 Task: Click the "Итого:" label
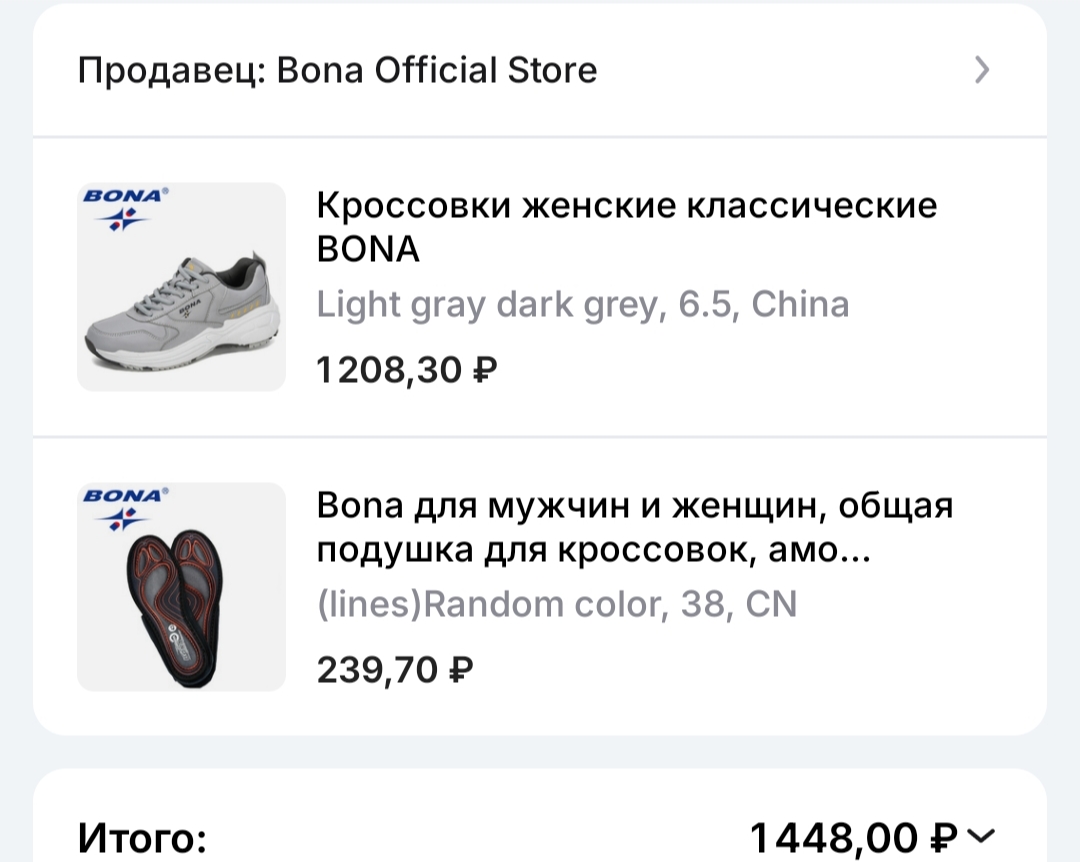142,836
